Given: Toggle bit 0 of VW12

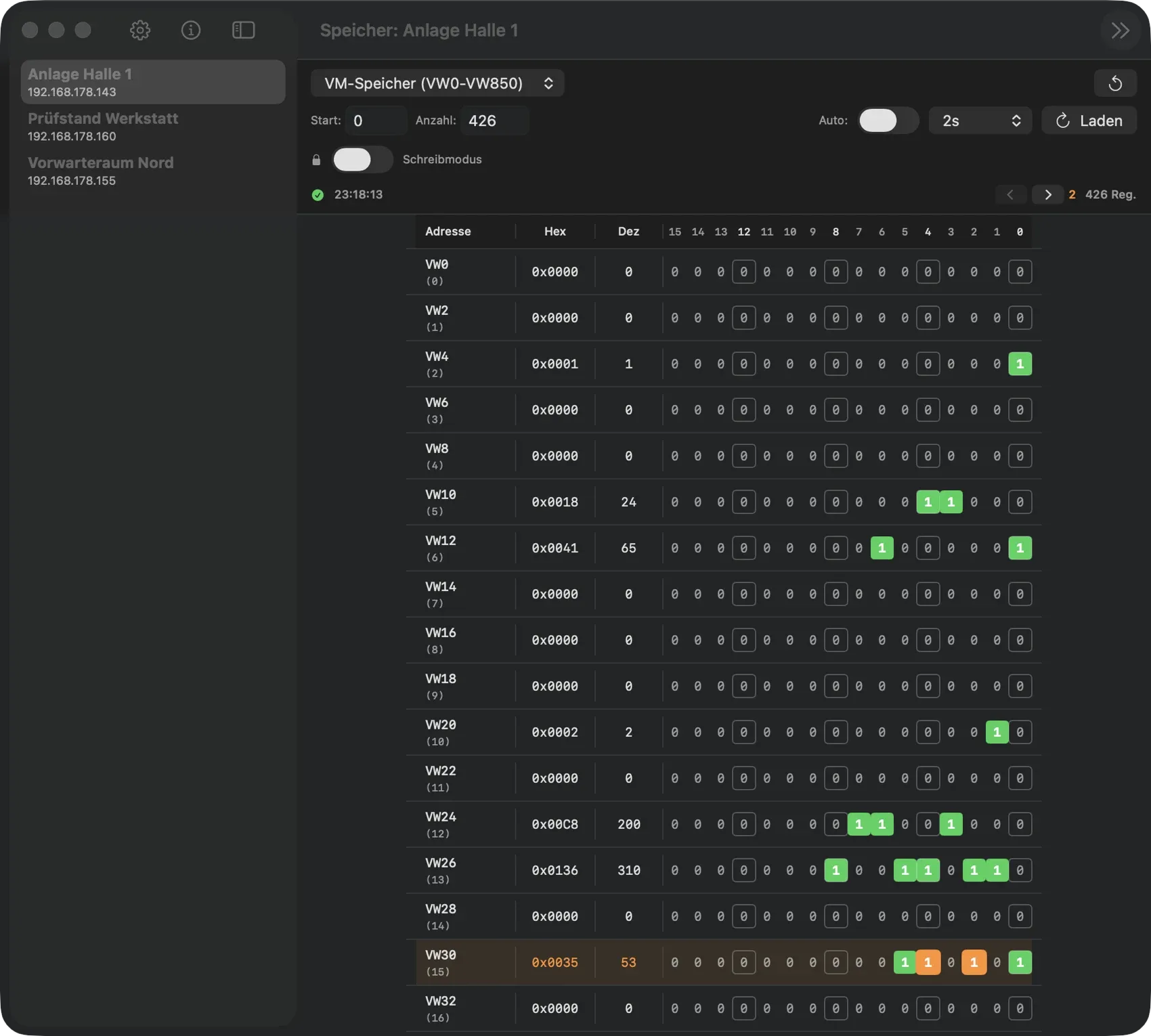Looking at the screenshot, I should coord(1020,548).
